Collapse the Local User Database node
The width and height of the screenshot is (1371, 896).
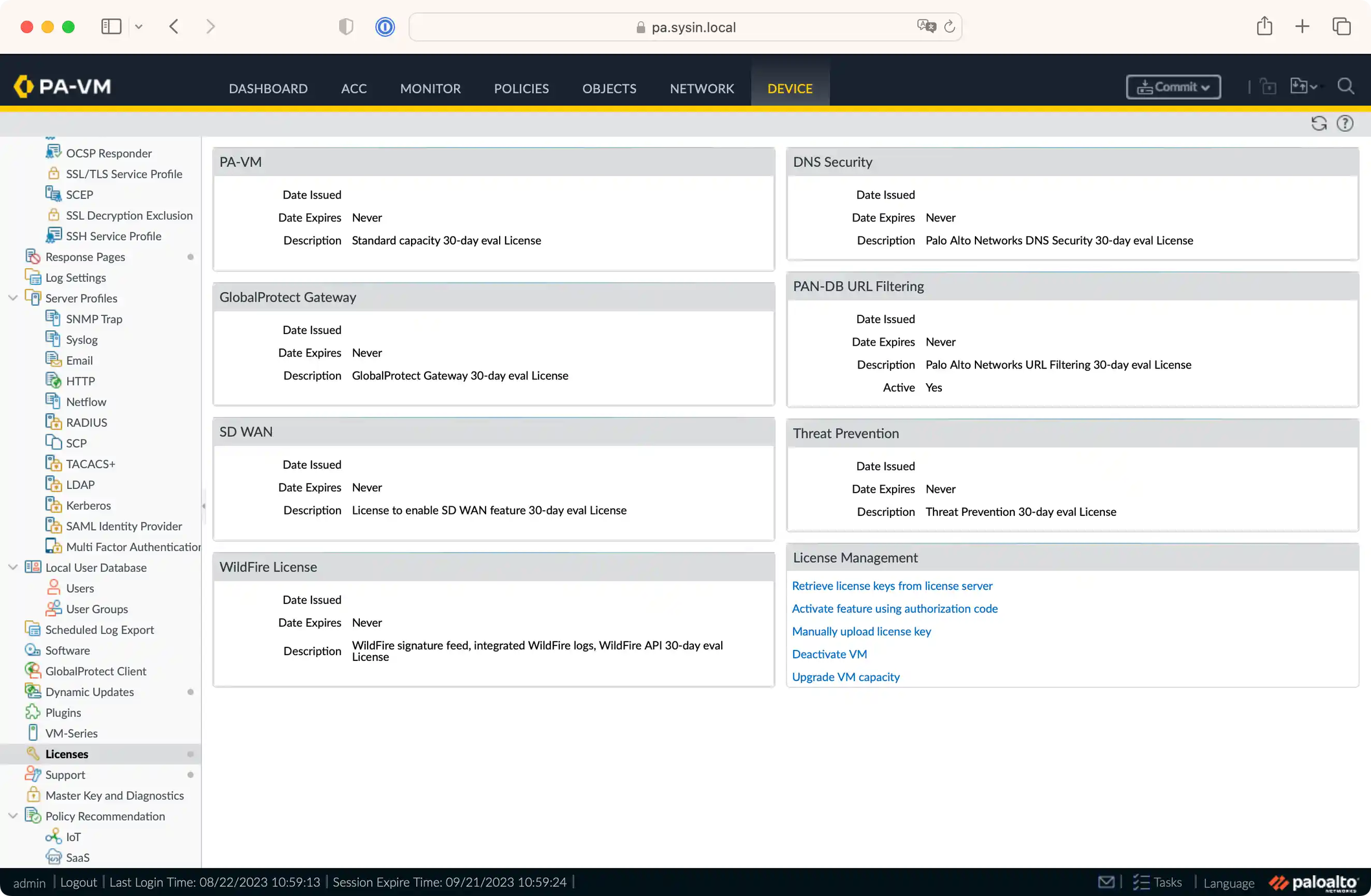point(13,567)
